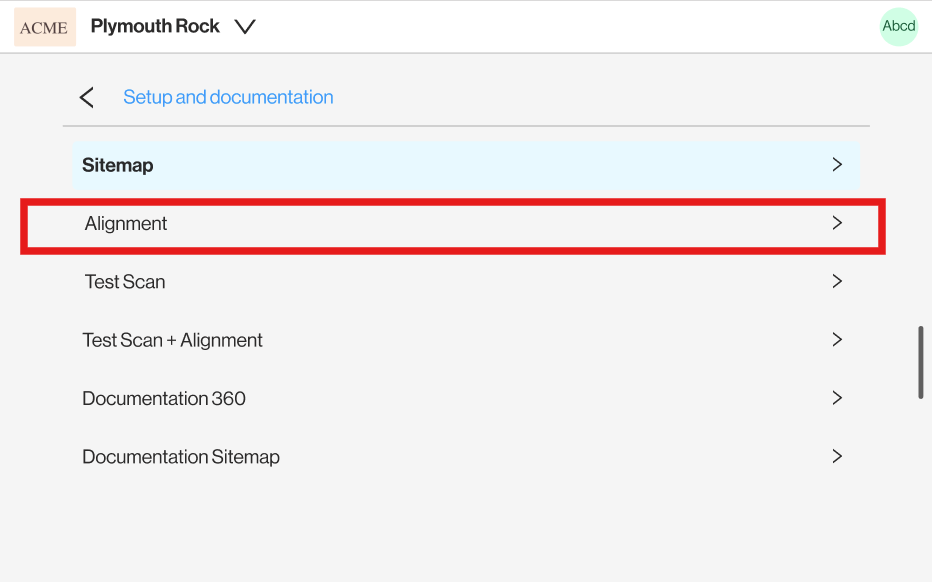932x582 pixels.
Task: Click the Documentation 360 arrow icon
Action: (837, 398)
